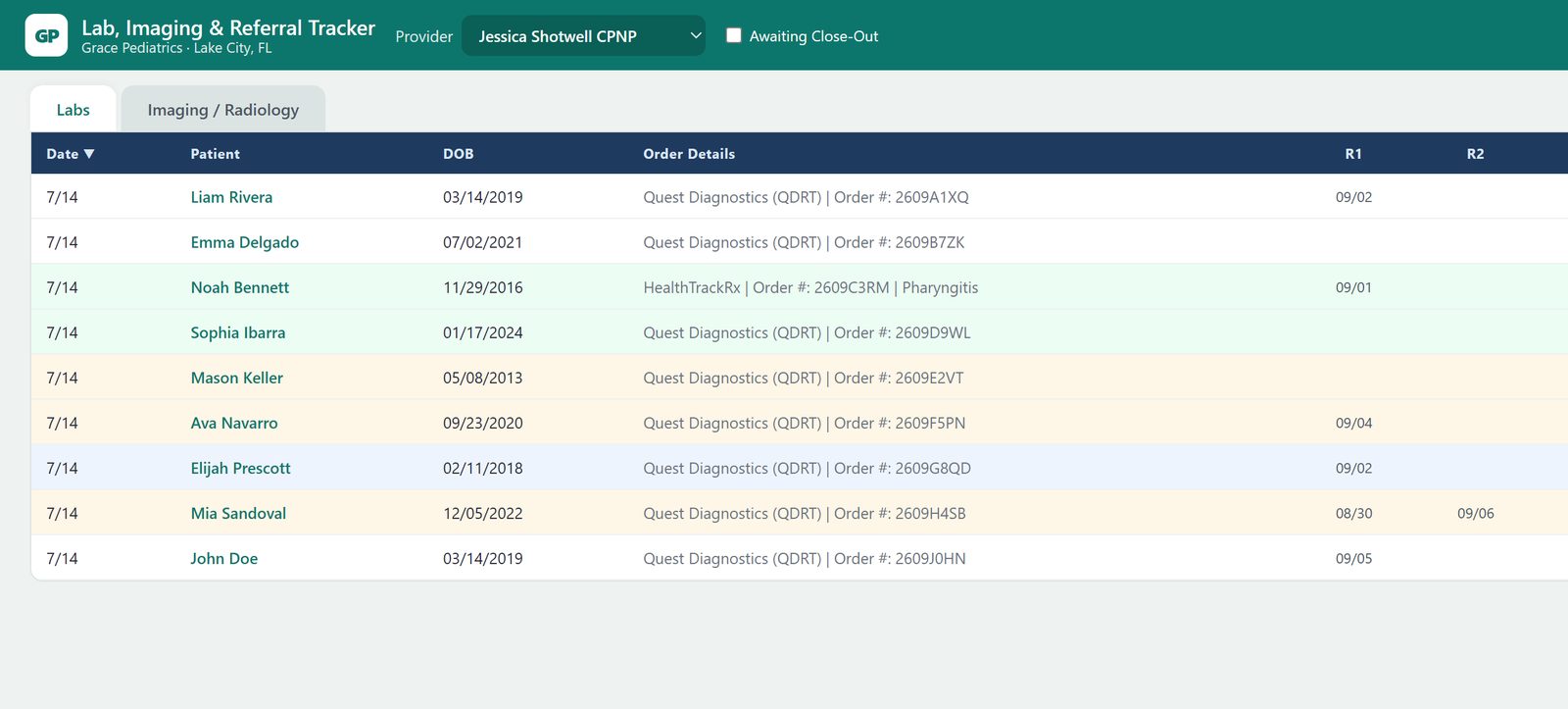Click Mia Sandoval's R2 date 09/06

pos(1475,513)
